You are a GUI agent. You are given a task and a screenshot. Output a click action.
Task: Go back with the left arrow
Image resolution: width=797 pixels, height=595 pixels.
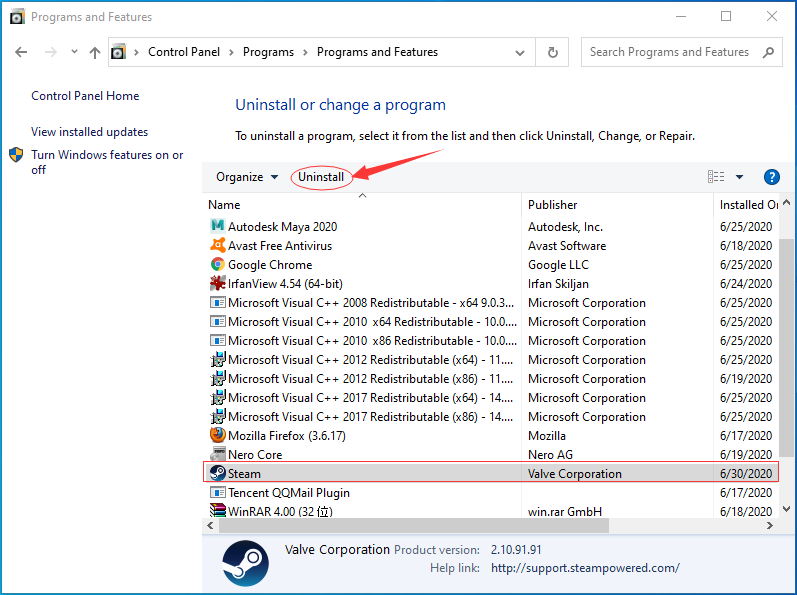click(x=21, y=52)
